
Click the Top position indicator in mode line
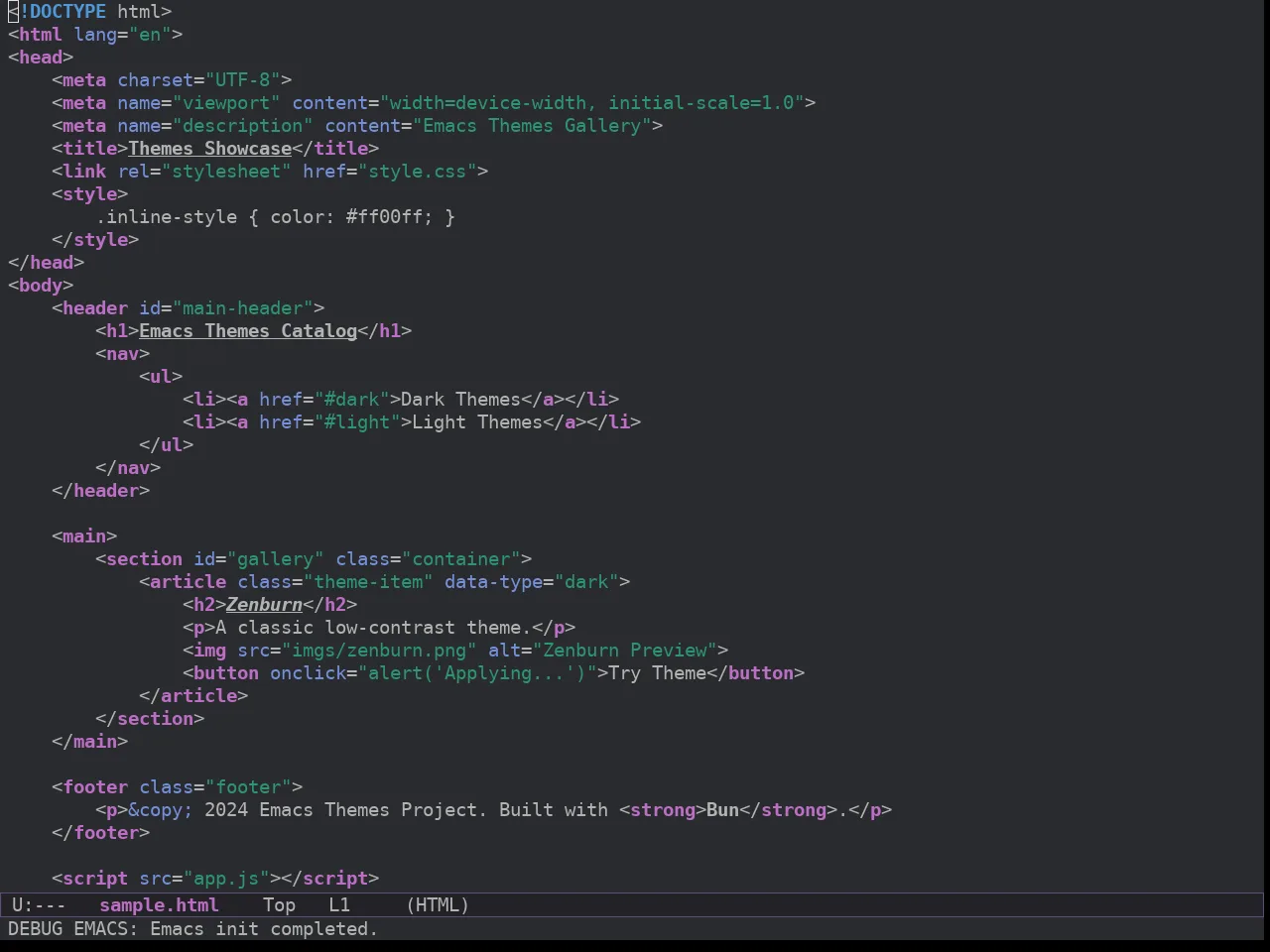[x=279, y=905]
